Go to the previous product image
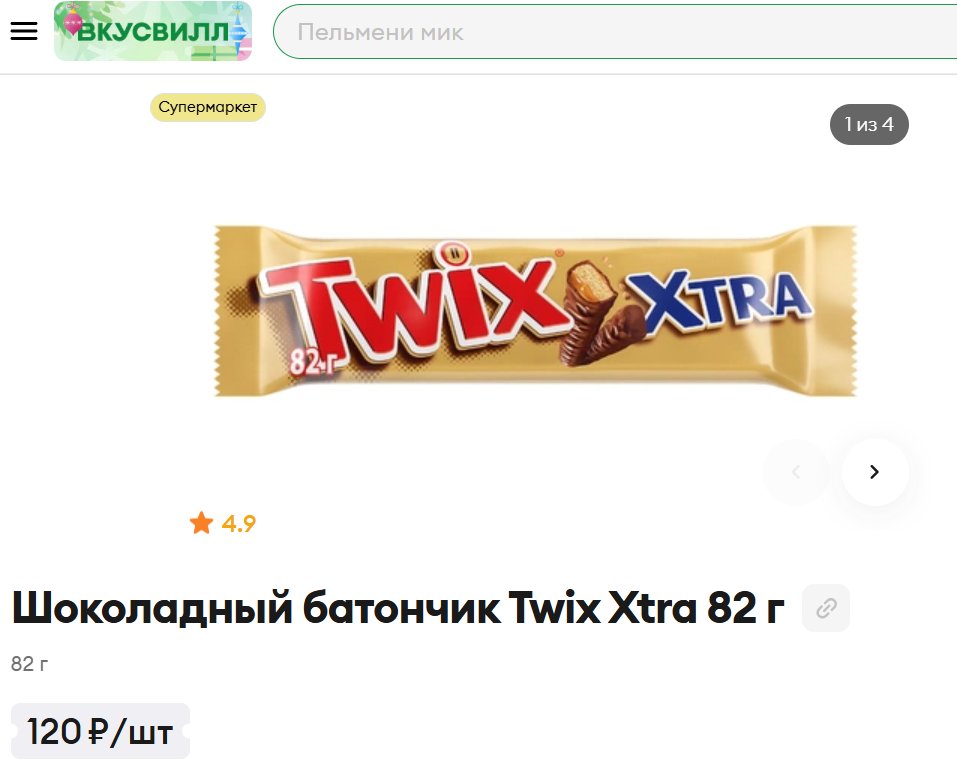The height and width of the screenshot is (774, 957). pos(796,472)
